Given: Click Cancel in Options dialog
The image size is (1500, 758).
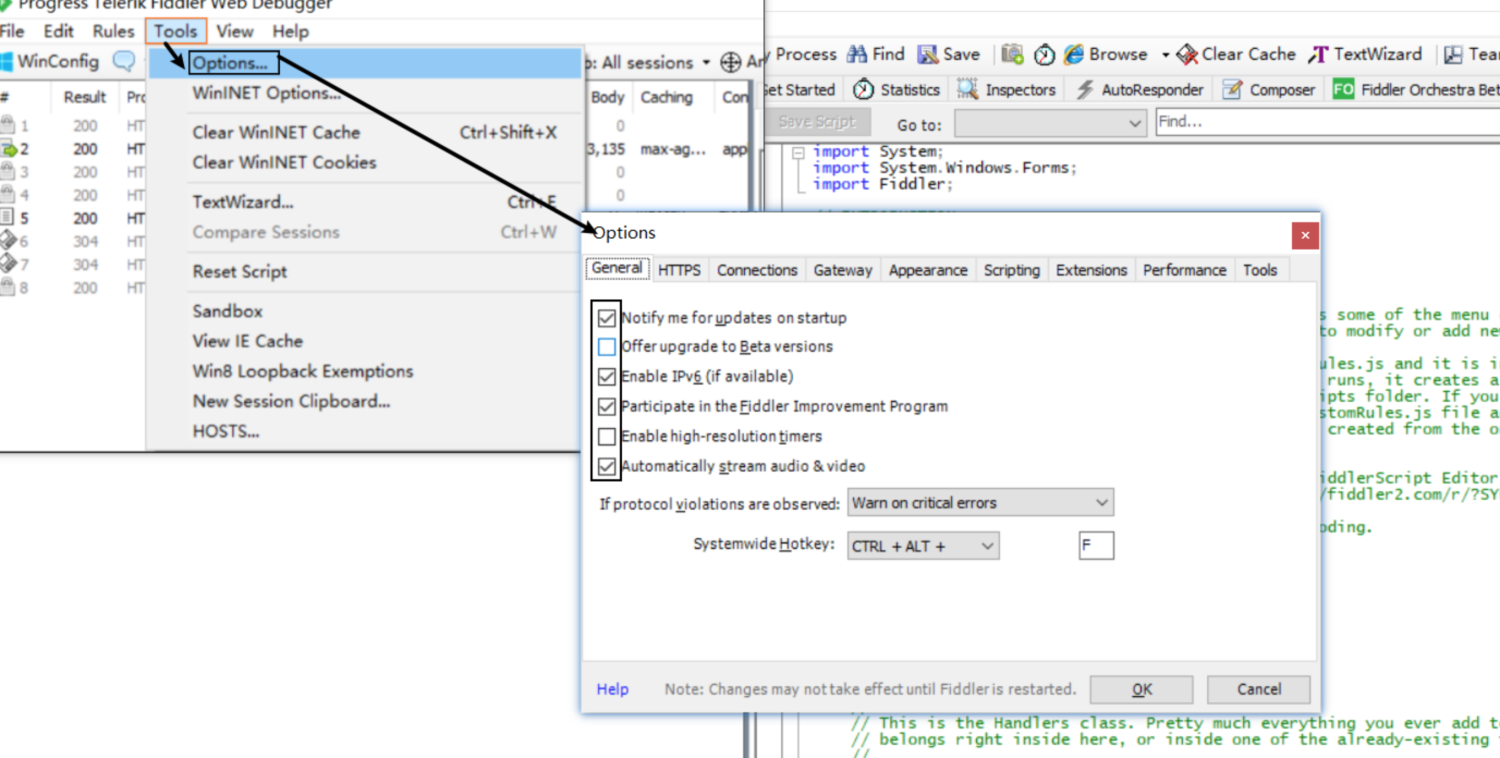Looking at the screenshot, I should (x=1259, y=689).
